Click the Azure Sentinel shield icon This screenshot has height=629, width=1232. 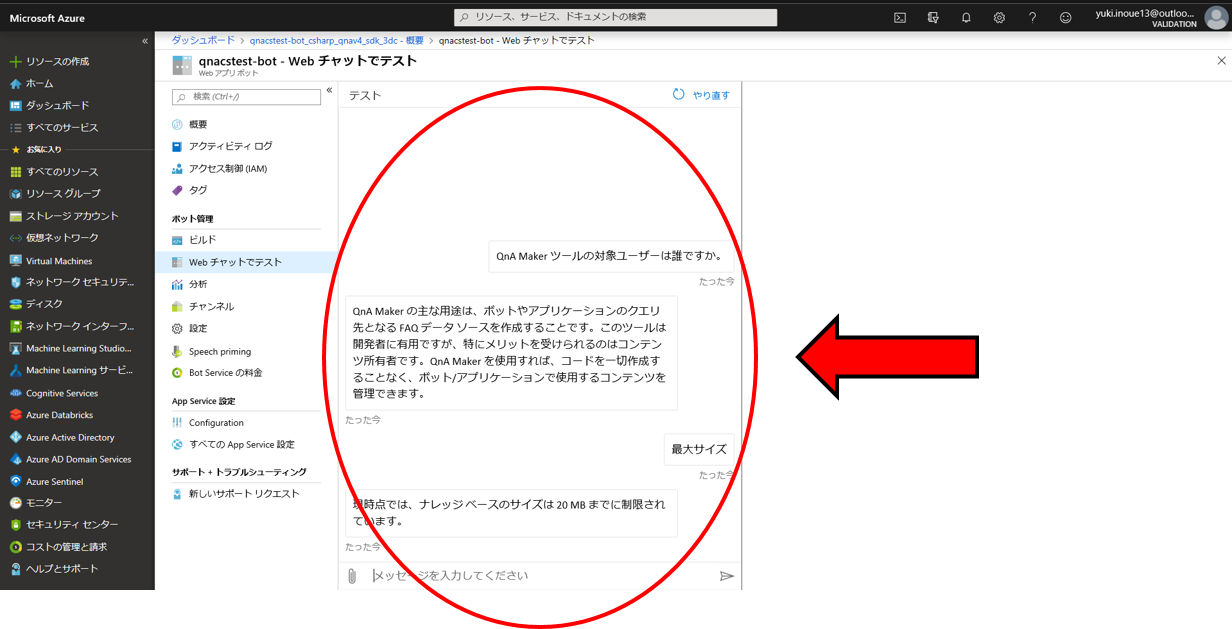tap(15, 481)
